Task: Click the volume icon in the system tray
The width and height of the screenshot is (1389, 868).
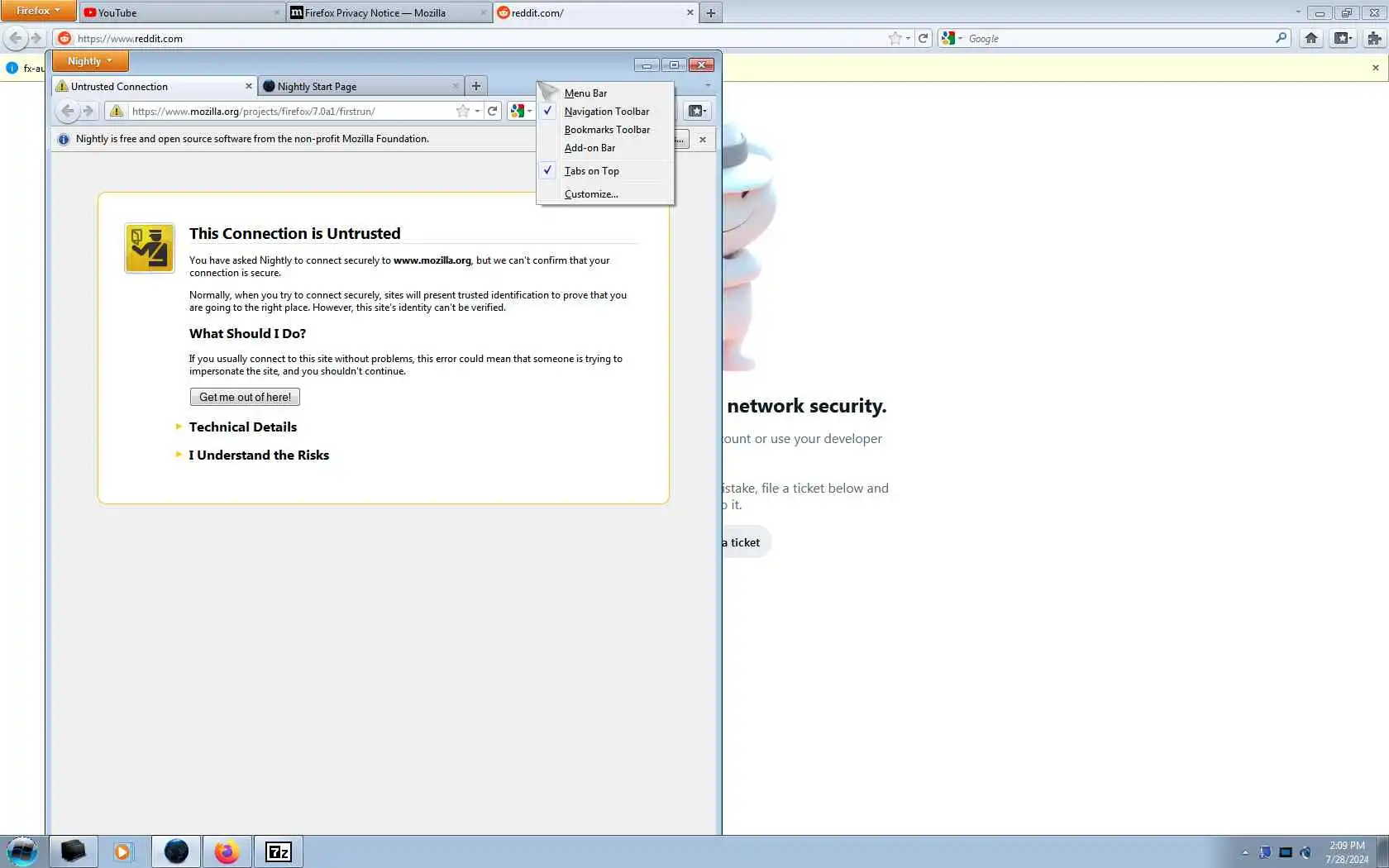Action: [1305, 852]
